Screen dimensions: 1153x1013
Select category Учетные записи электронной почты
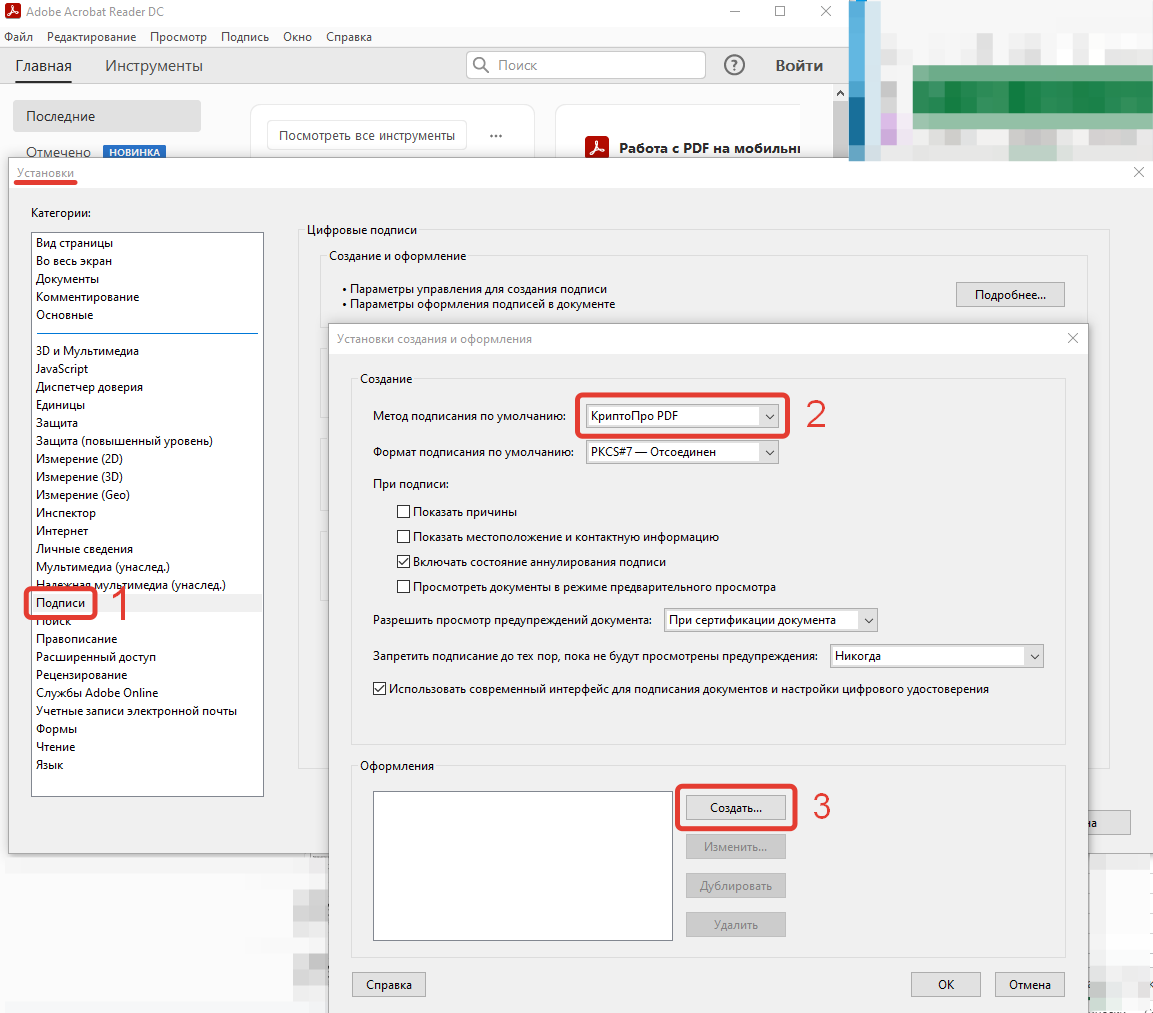(136, 711)
